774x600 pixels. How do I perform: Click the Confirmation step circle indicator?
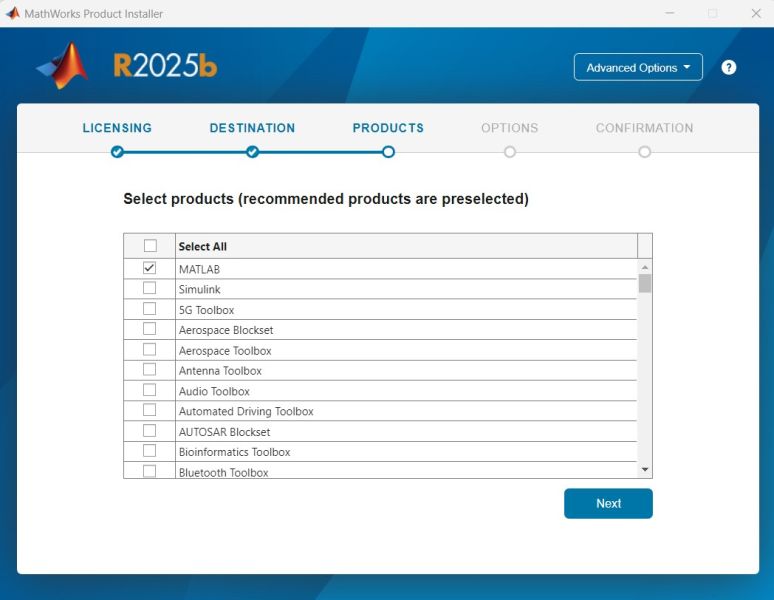[x=644, y=152]
